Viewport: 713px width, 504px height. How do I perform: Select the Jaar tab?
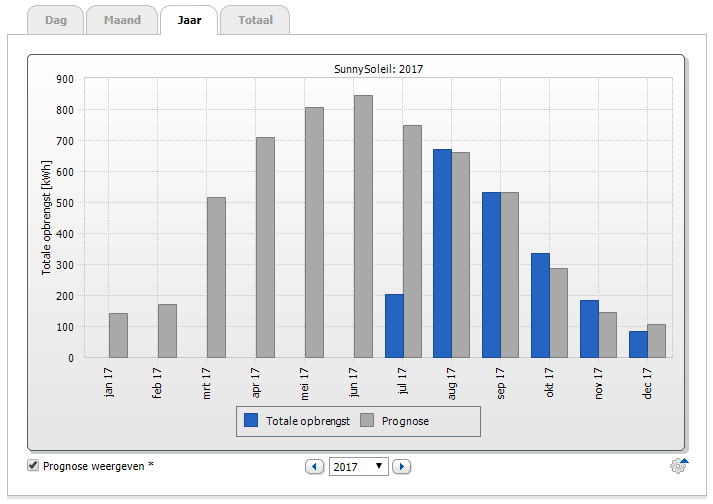coord(189,20)
